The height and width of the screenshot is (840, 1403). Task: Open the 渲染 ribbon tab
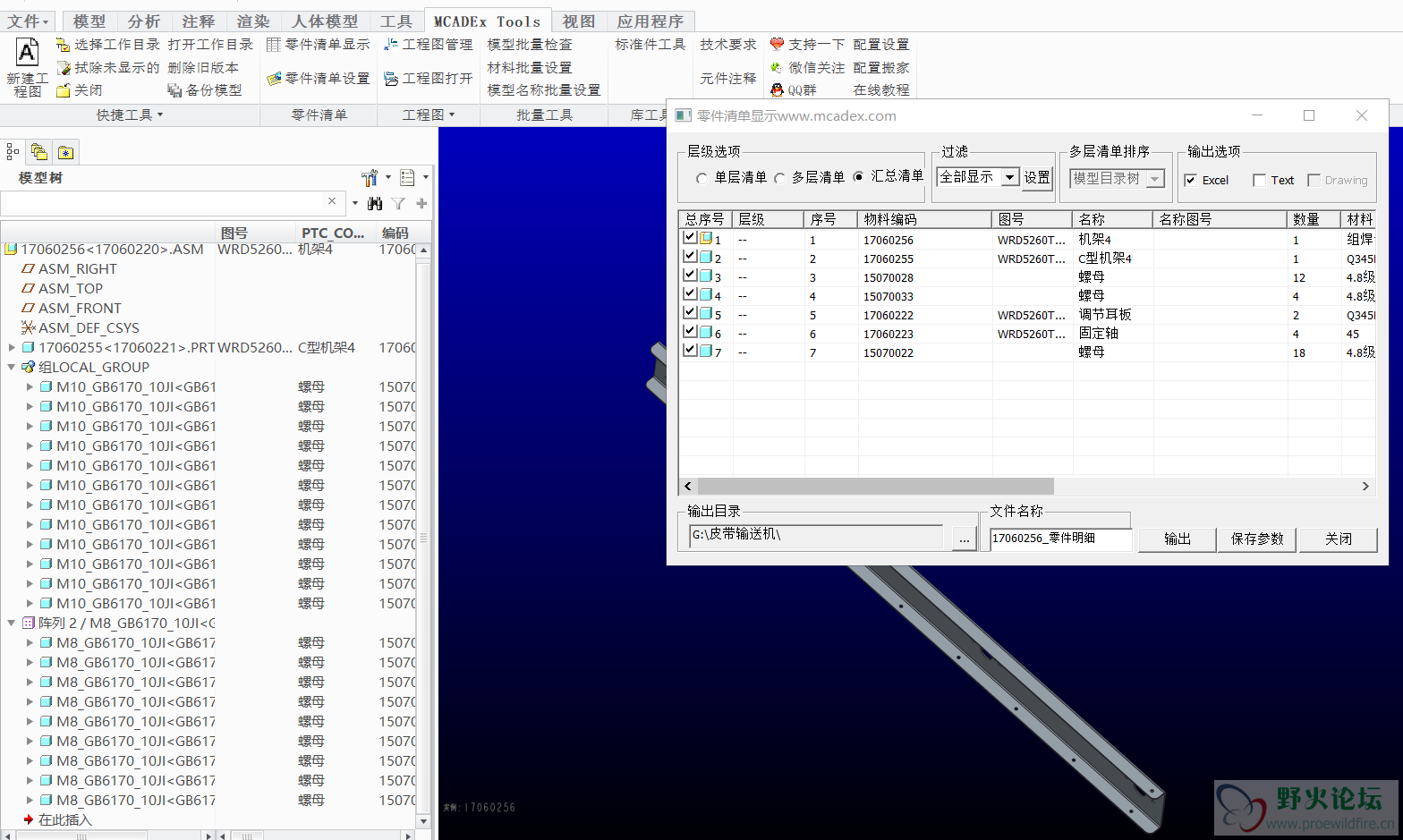[x=253, y=21]
